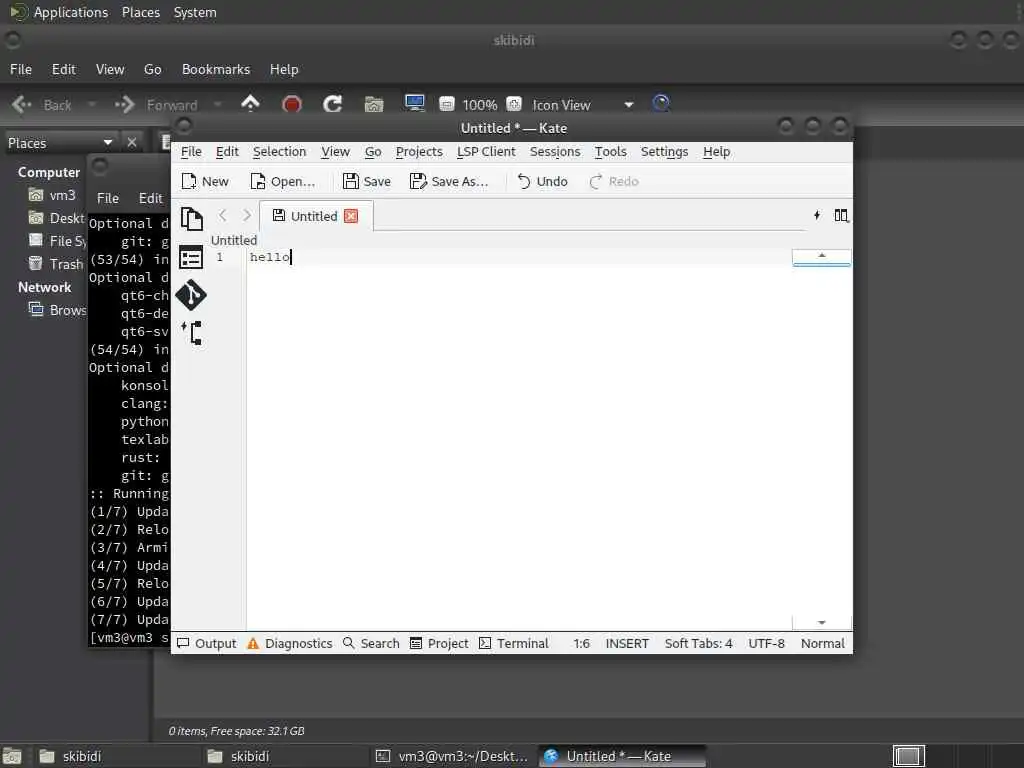
Task: Open Kate's Go menu
Action: pyautogui.click(x=373, y=152)
